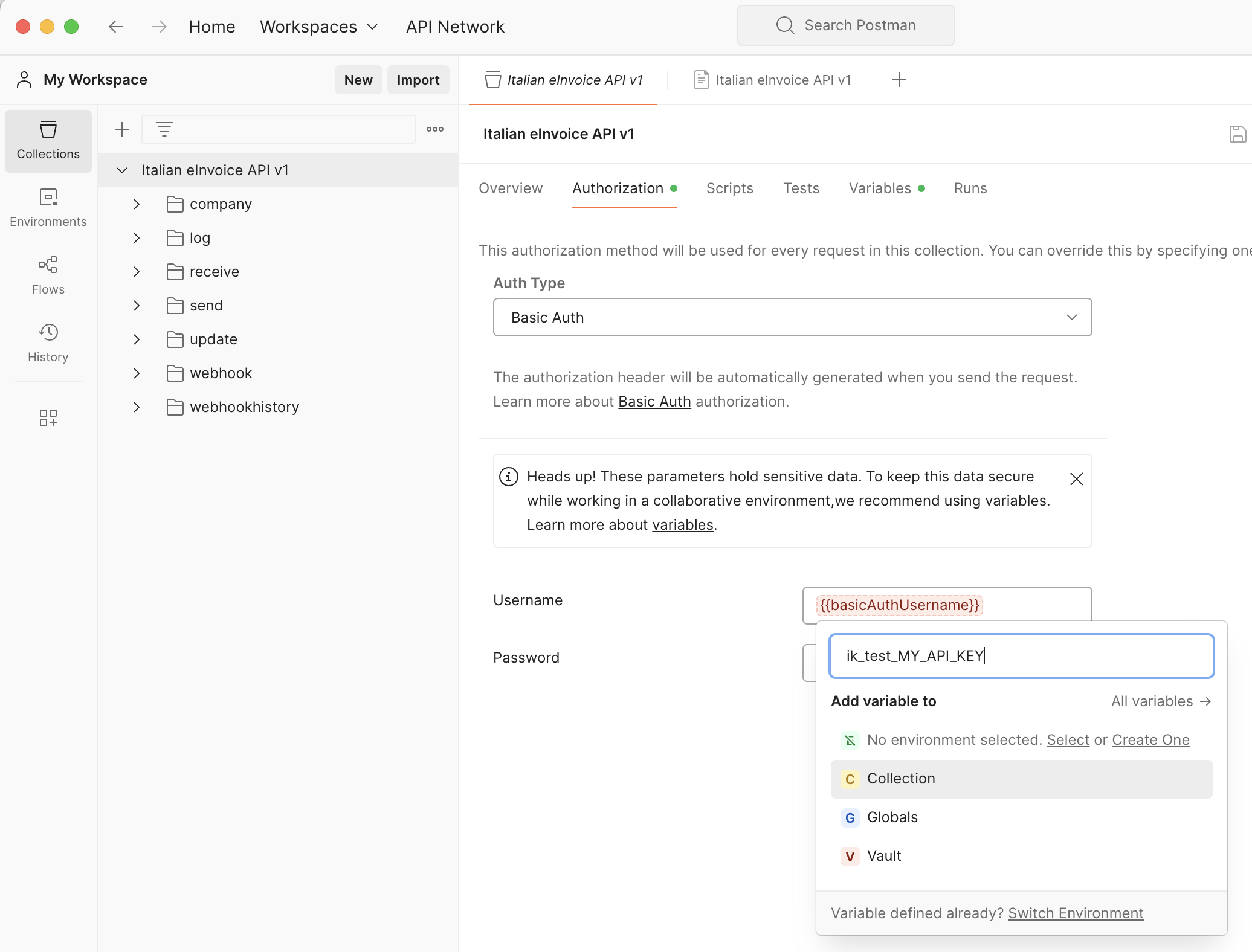Open collections more options ellipsis
The width and height of the screenshot is (1252, 952).
435,129
